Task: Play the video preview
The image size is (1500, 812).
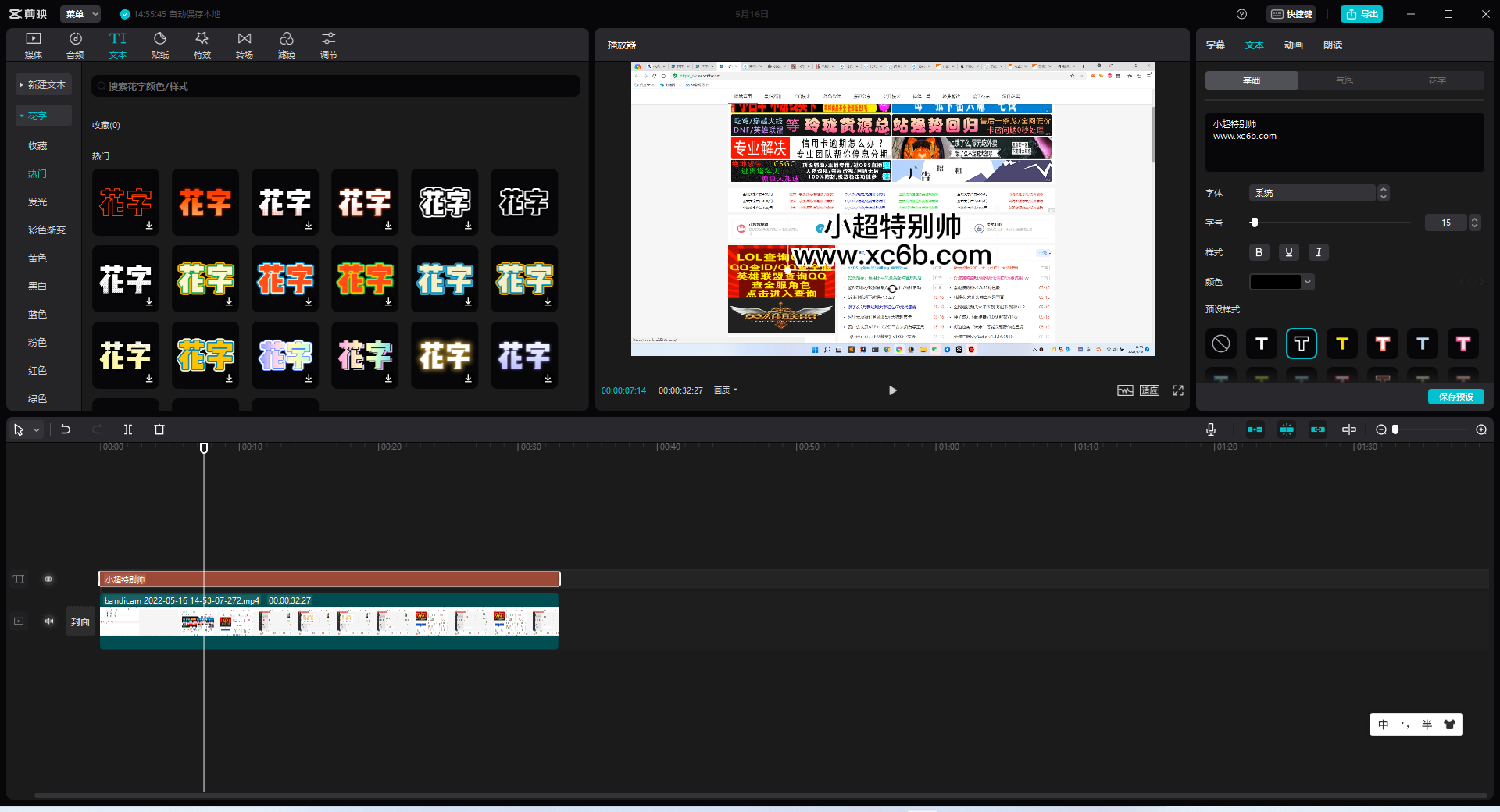Action: coord(892,390)
